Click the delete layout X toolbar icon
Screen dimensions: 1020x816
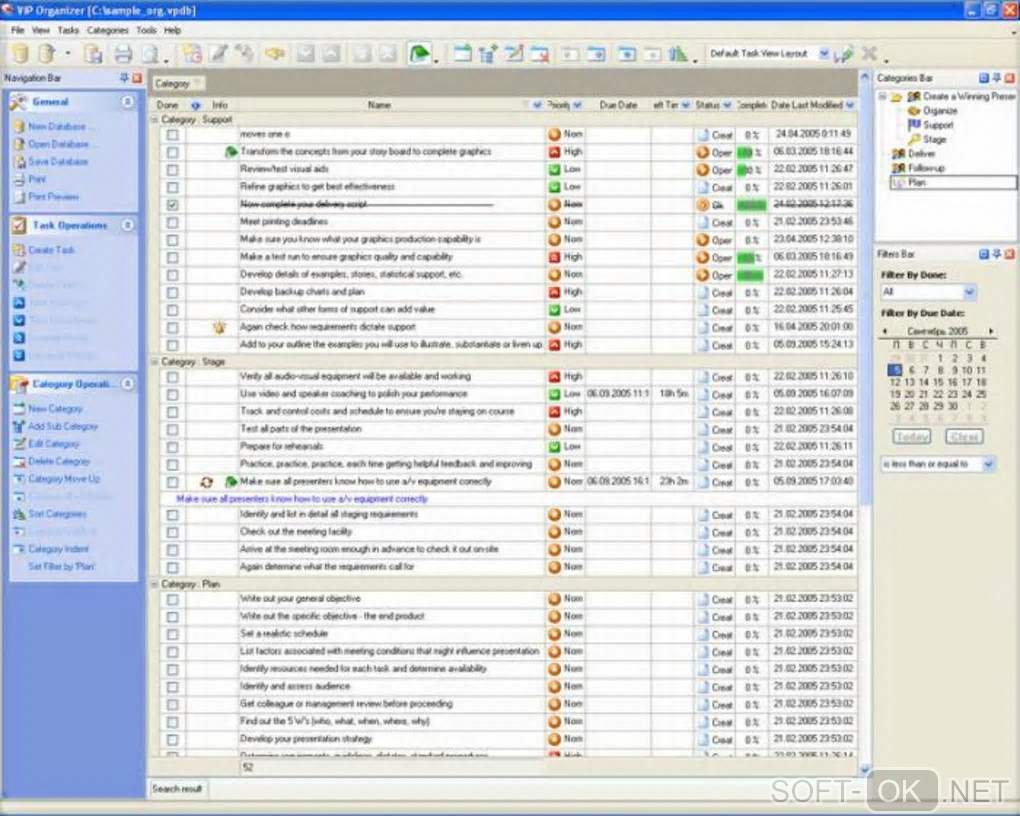pyautogui.click(x=869, y=53)
